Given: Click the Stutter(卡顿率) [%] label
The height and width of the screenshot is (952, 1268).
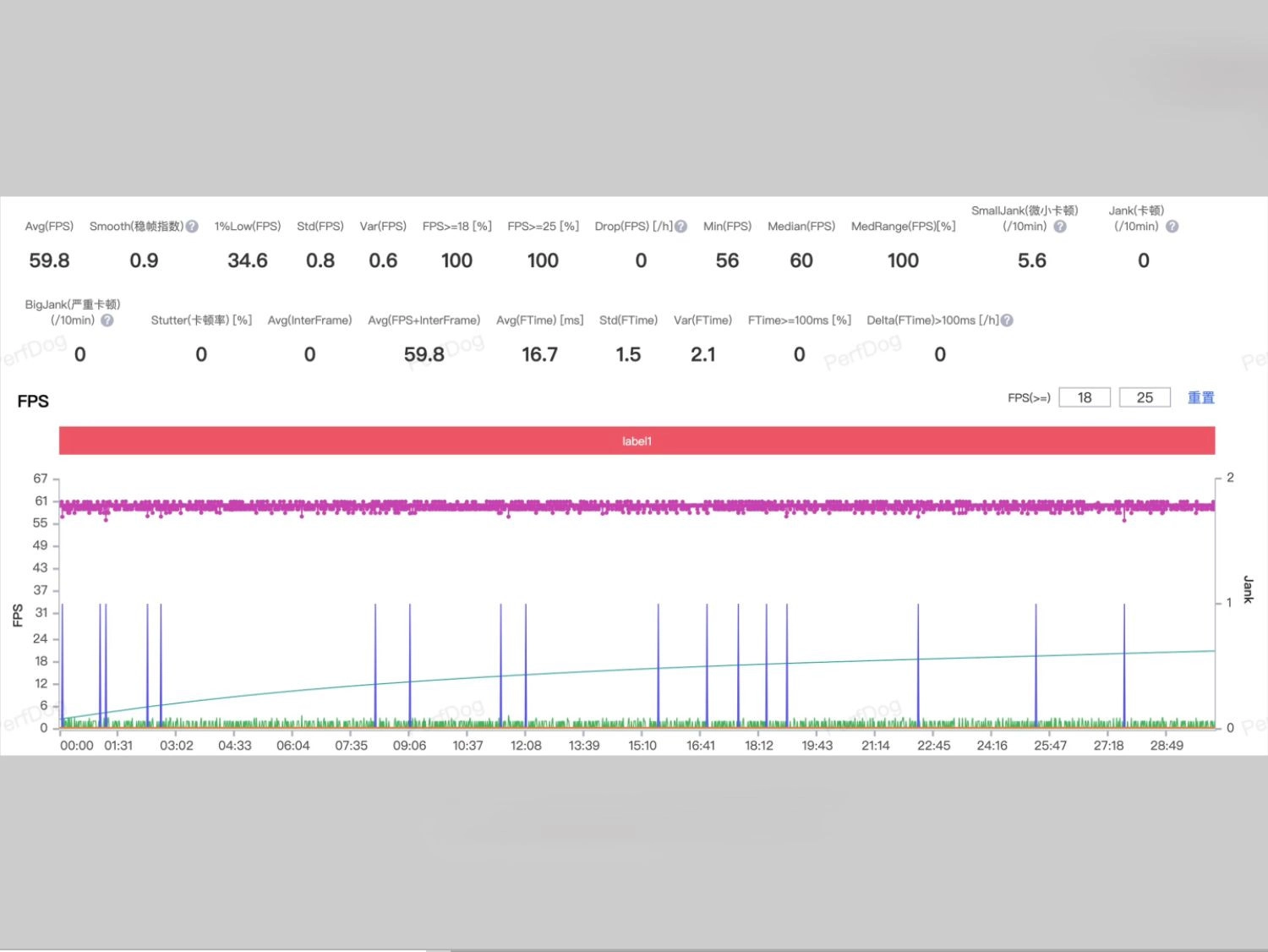Looking at the screenshot, I should coord(201,320).
